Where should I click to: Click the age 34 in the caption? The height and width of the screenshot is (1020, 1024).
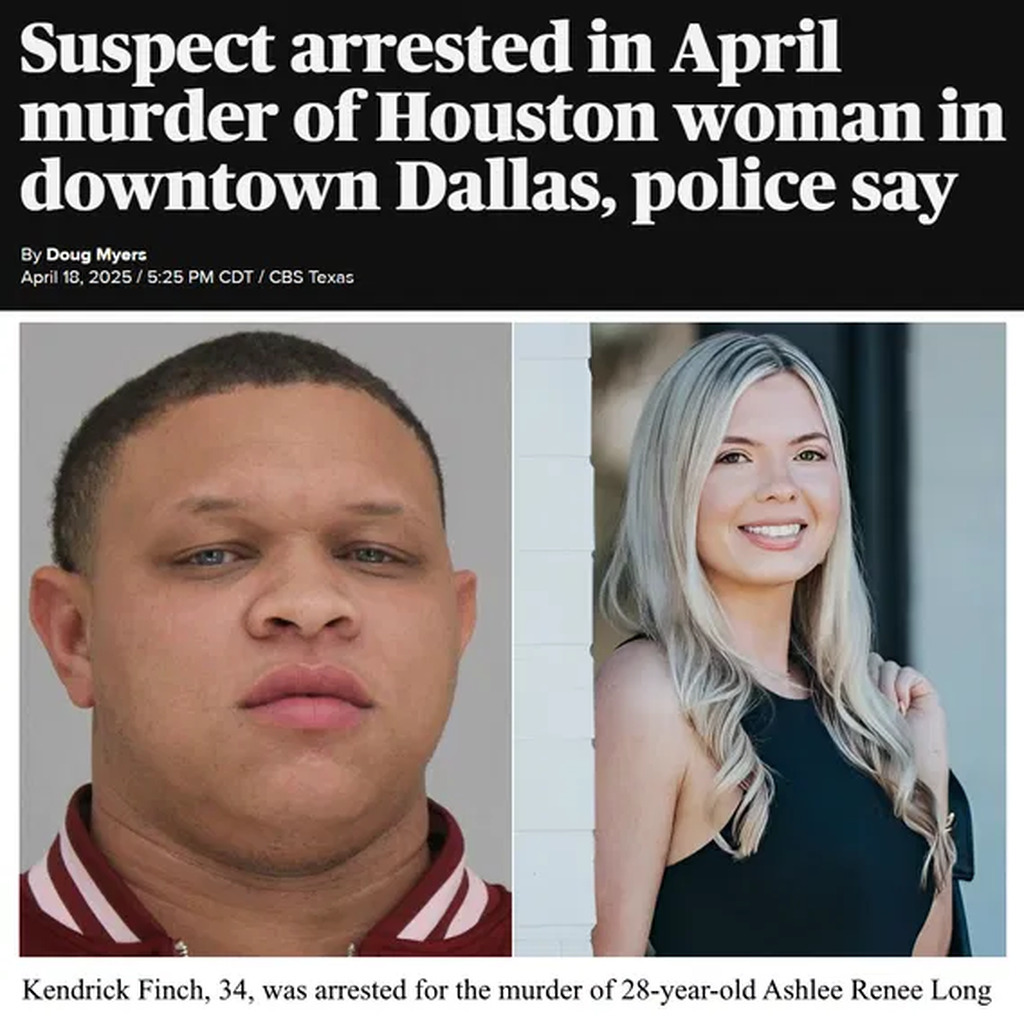tap(231, 992)
